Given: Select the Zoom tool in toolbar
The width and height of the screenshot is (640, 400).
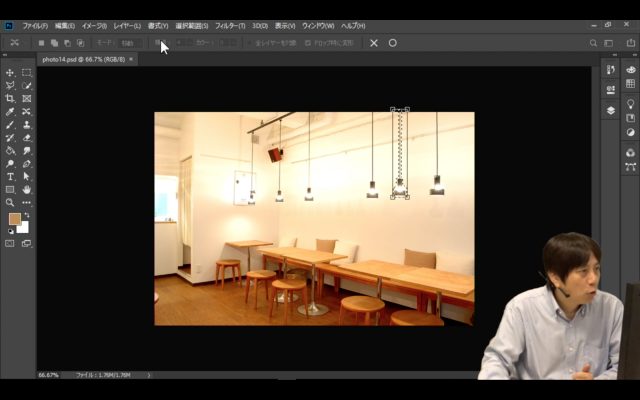Looking at the screenshot, I should 10,202.
